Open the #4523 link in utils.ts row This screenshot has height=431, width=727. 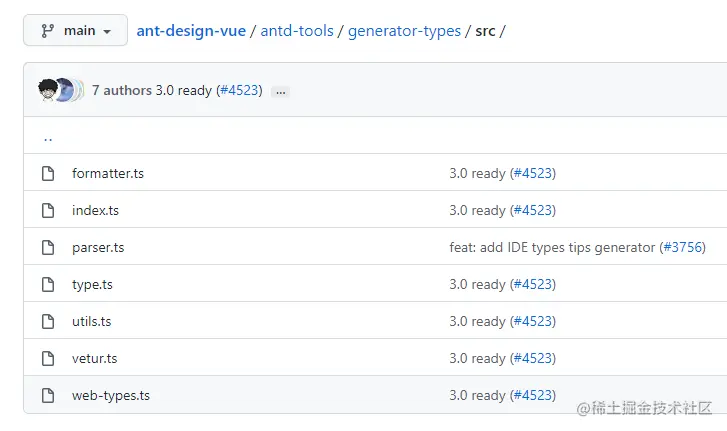coord(533,321)
